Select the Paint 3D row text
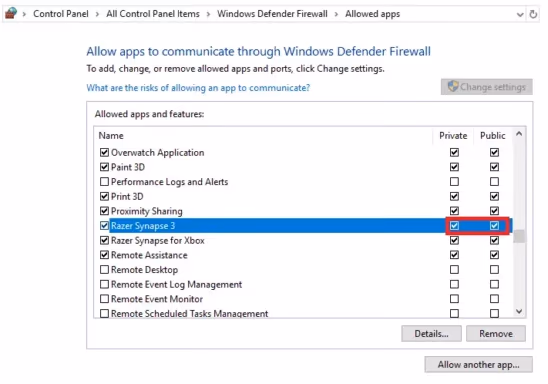 coord(128,167)
